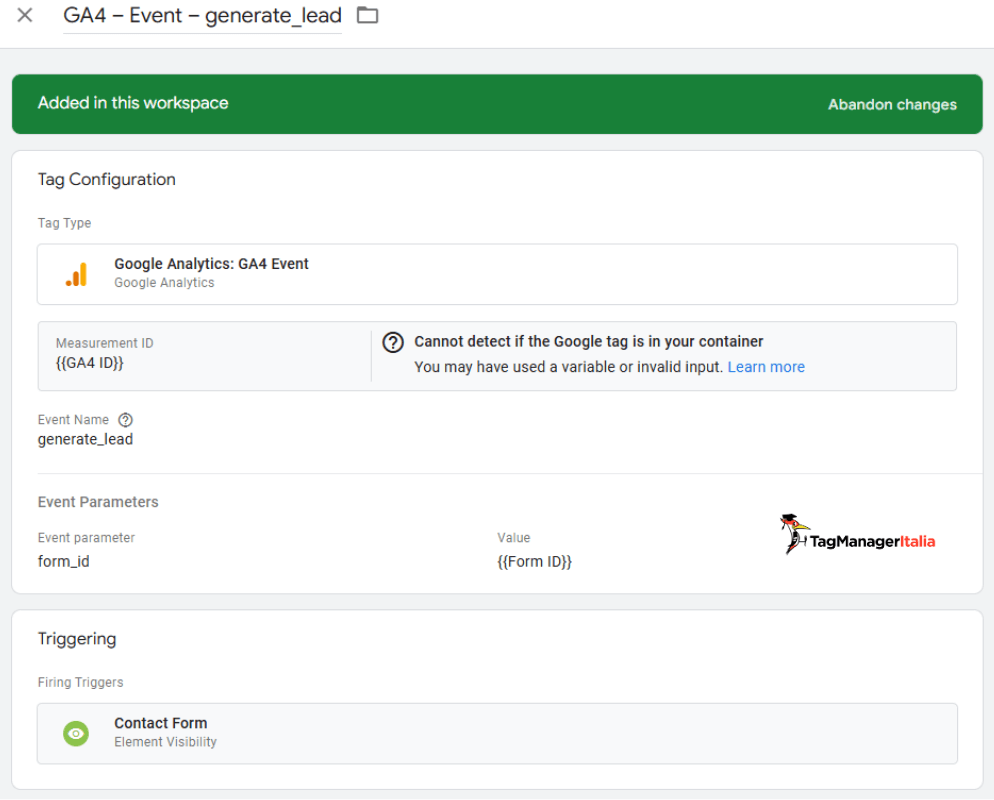Click Abandon changes in the green banner
Image resolution: width=994 pixels, height=800 pixels.
pyautogui.click(x=892, y=105)
